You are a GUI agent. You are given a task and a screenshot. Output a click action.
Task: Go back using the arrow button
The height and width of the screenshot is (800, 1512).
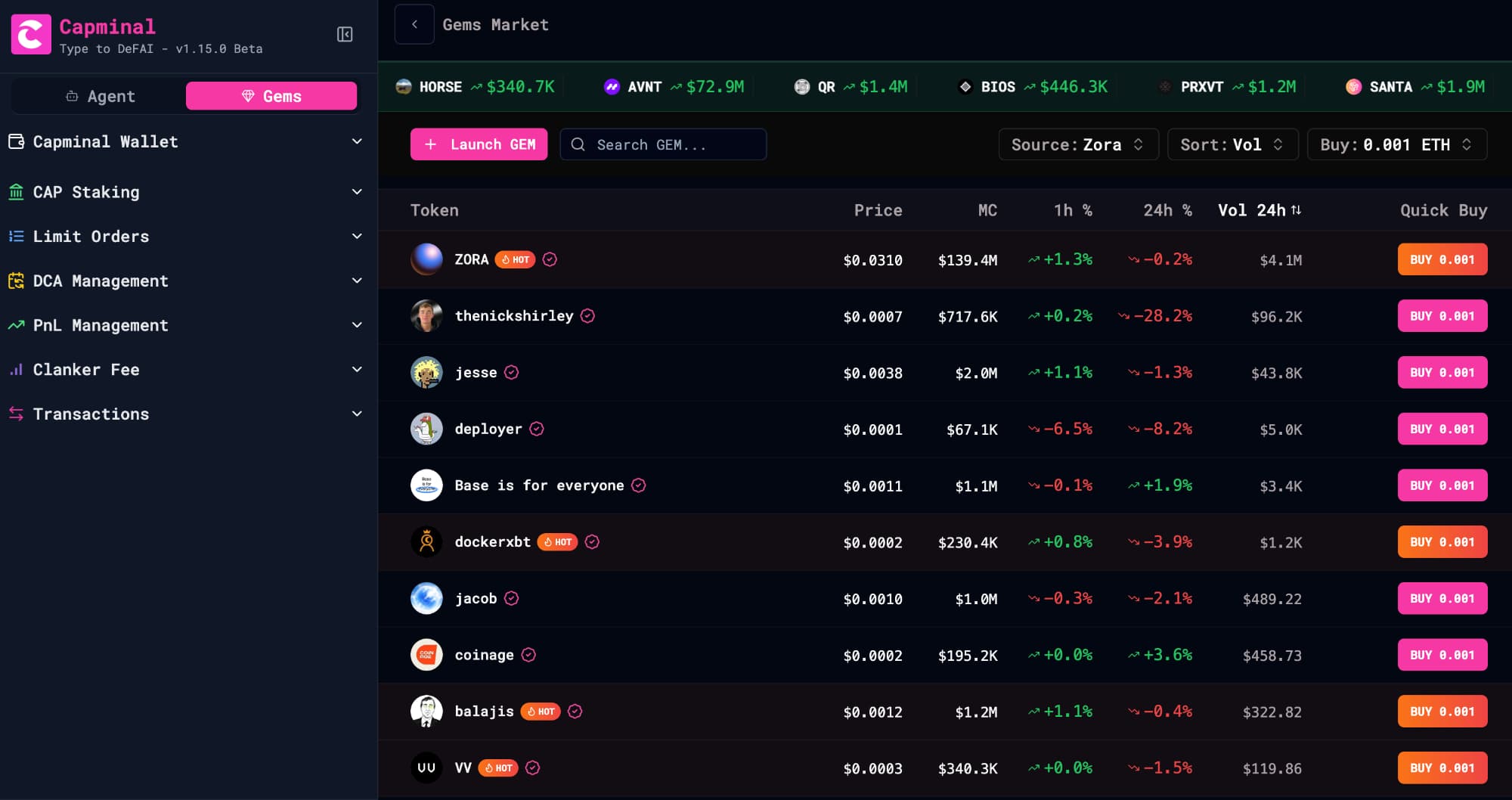click(x=414, y=24)
